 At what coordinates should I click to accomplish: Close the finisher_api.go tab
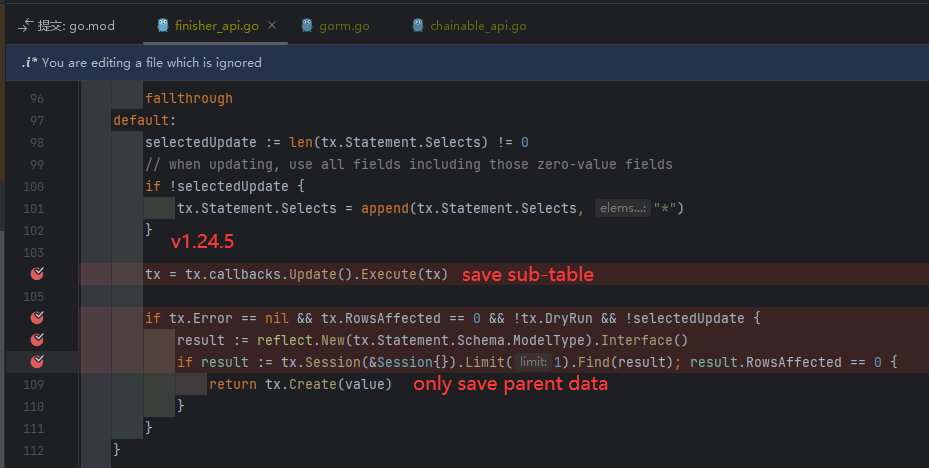click(272, 25)
